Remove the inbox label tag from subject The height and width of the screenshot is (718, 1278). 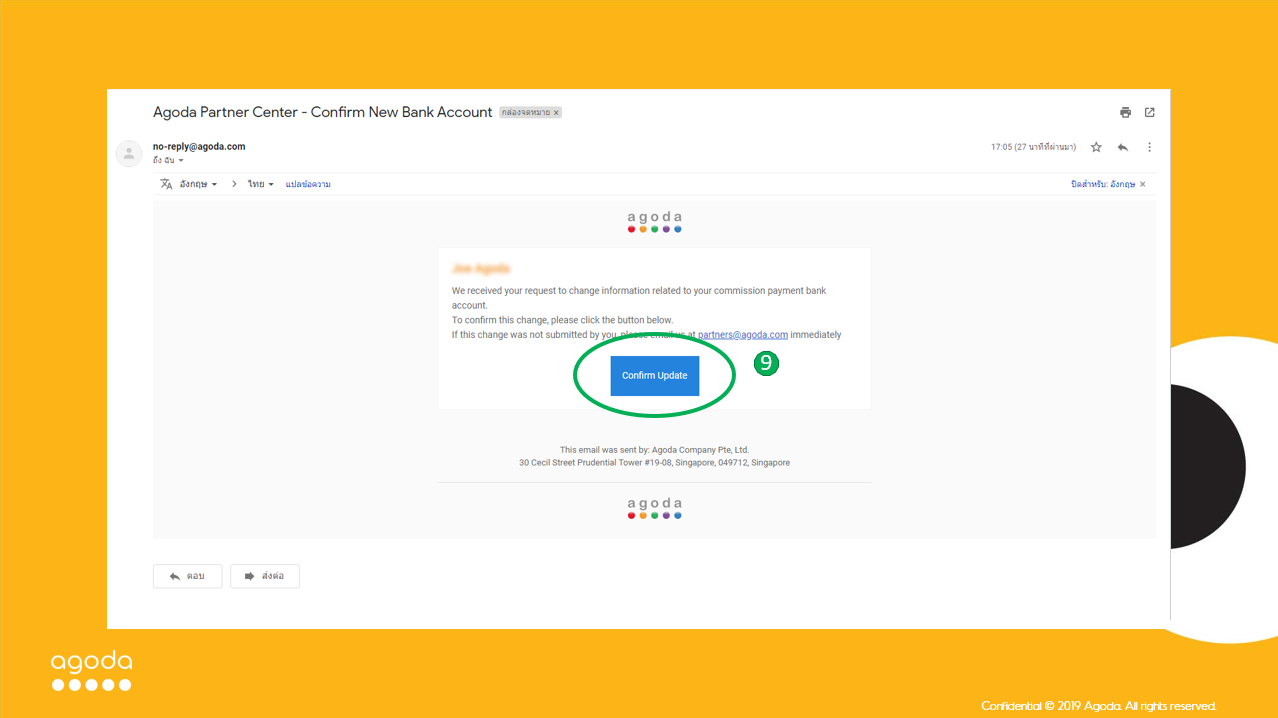coord(557,113)
